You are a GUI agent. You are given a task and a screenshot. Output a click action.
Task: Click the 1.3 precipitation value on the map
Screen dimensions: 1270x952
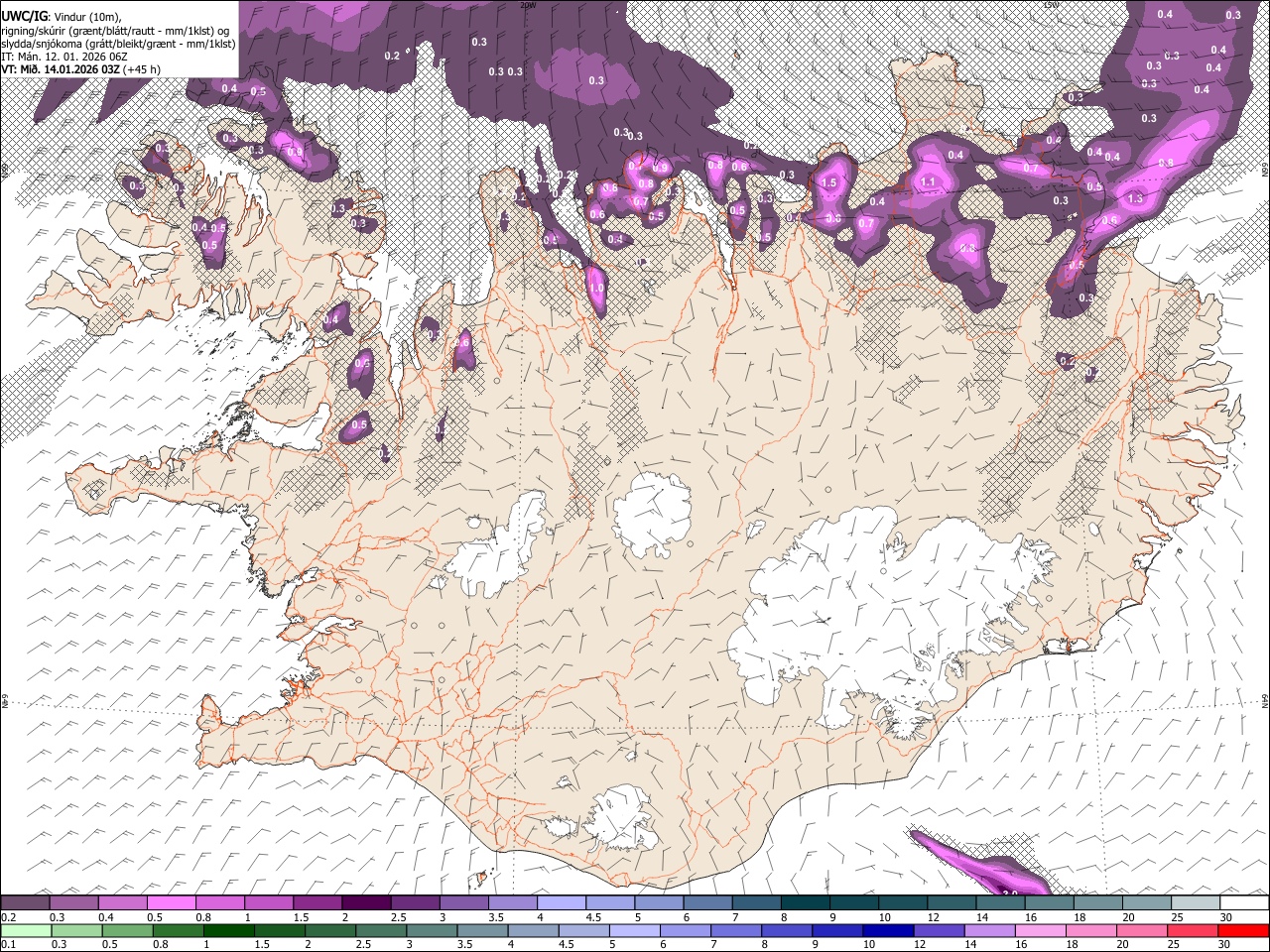pos(1136,199)
